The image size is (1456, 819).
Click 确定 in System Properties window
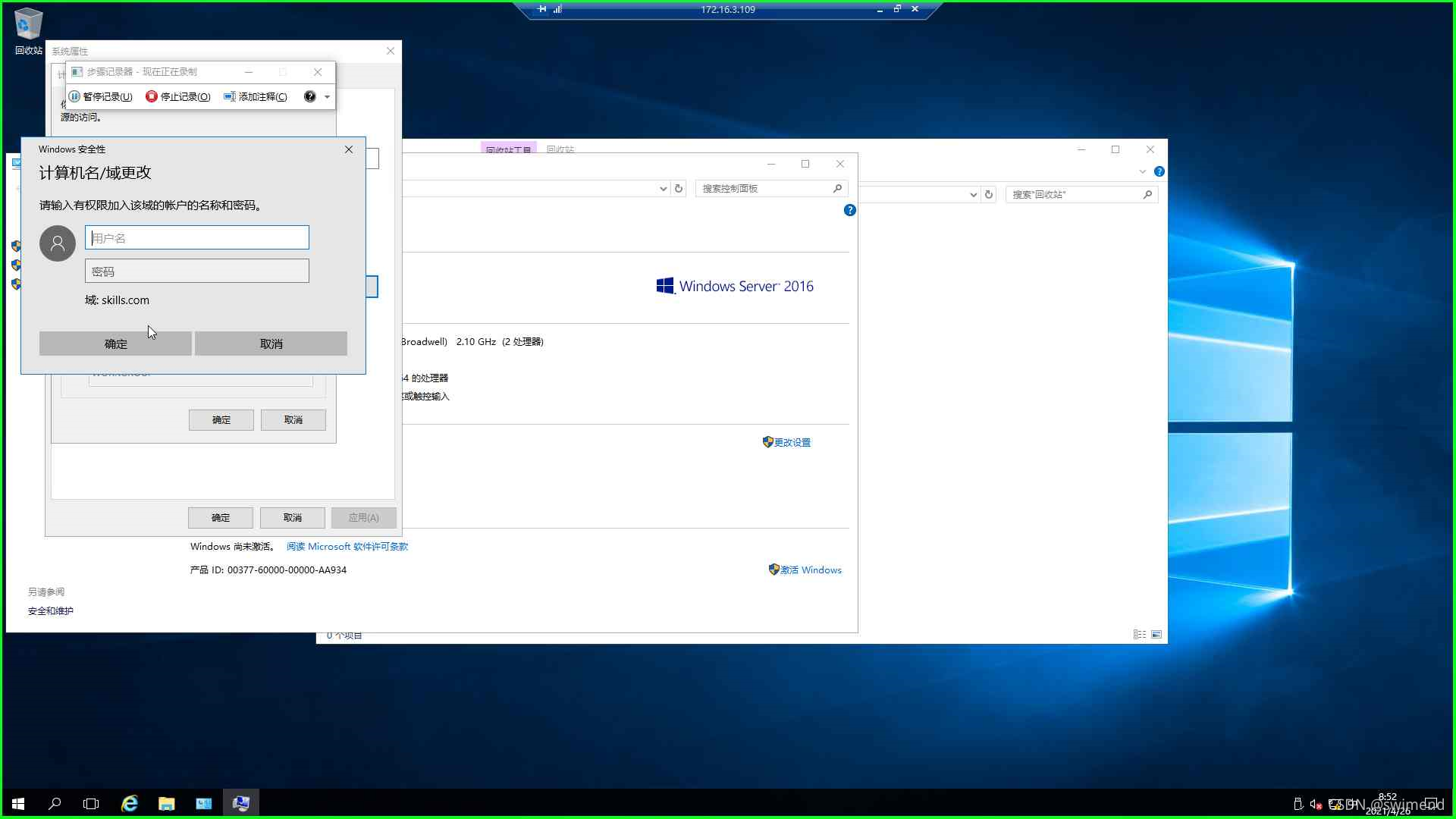click(221, 518)
